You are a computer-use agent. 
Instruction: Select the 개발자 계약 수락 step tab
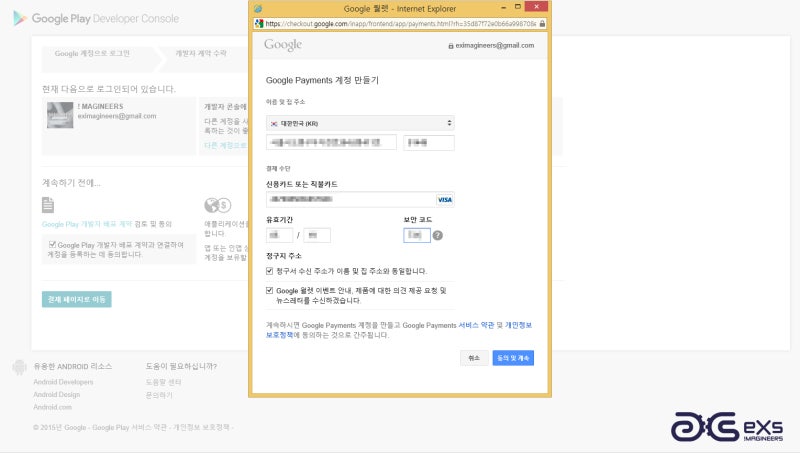[x=201, y=53]
